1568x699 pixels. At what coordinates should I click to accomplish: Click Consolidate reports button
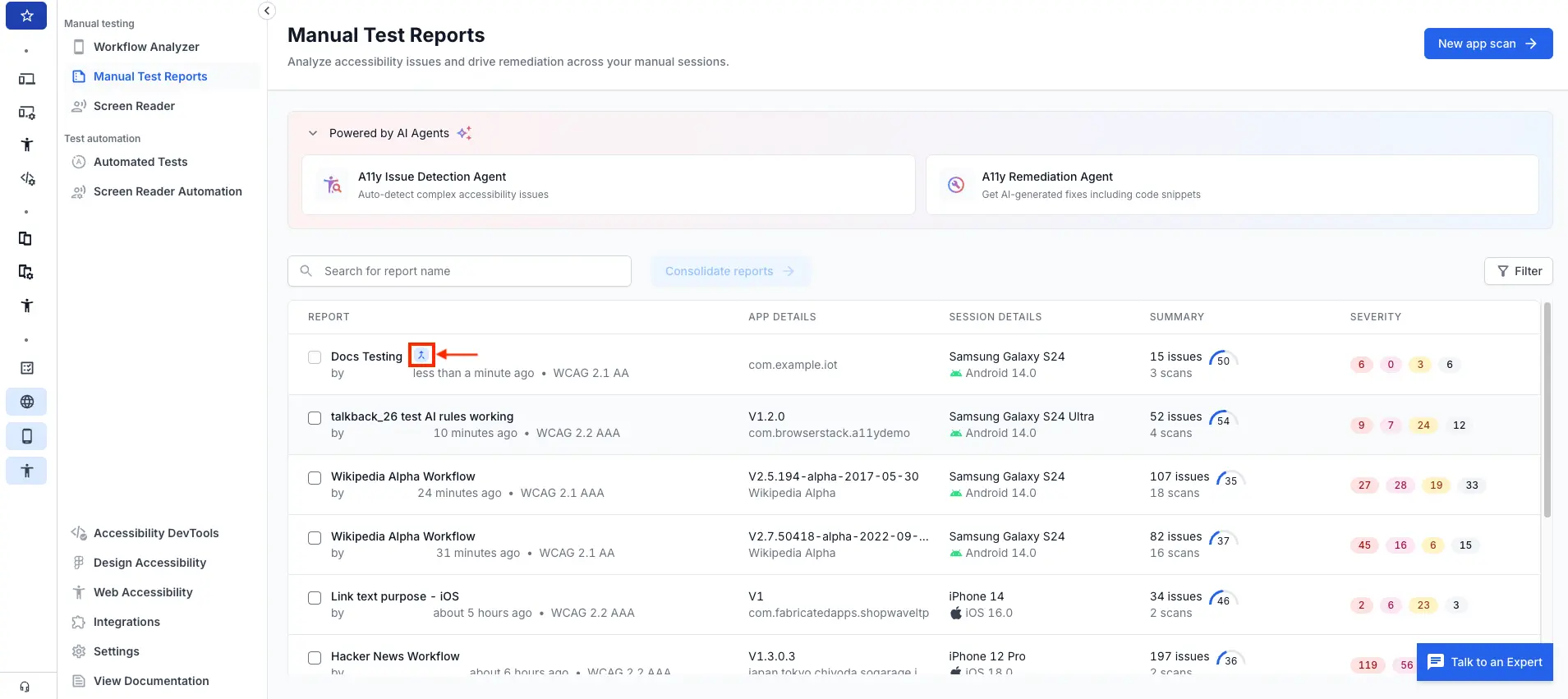(730, 271)
